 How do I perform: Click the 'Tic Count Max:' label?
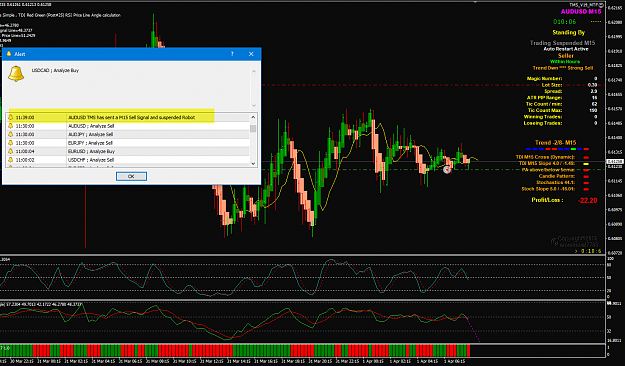(545, 110)
